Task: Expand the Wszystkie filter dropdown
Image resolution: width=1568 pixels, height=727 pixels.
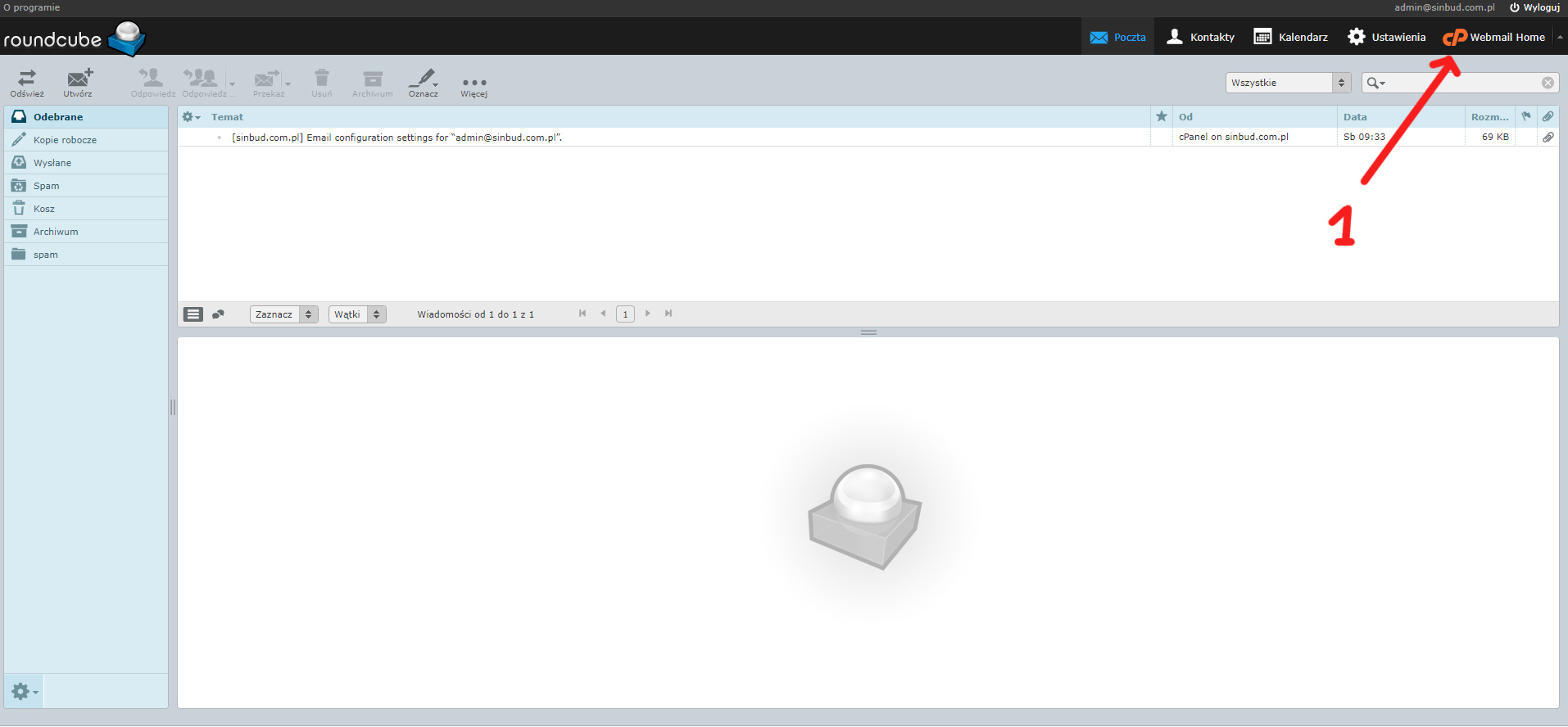Action: point(1288,83)
